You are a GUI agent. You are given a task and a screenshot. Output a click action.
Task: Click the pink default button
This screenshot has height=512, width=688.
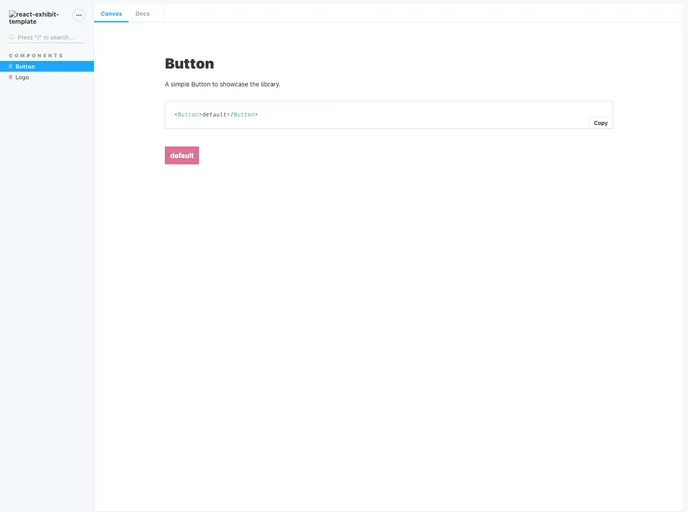[182, 155]
